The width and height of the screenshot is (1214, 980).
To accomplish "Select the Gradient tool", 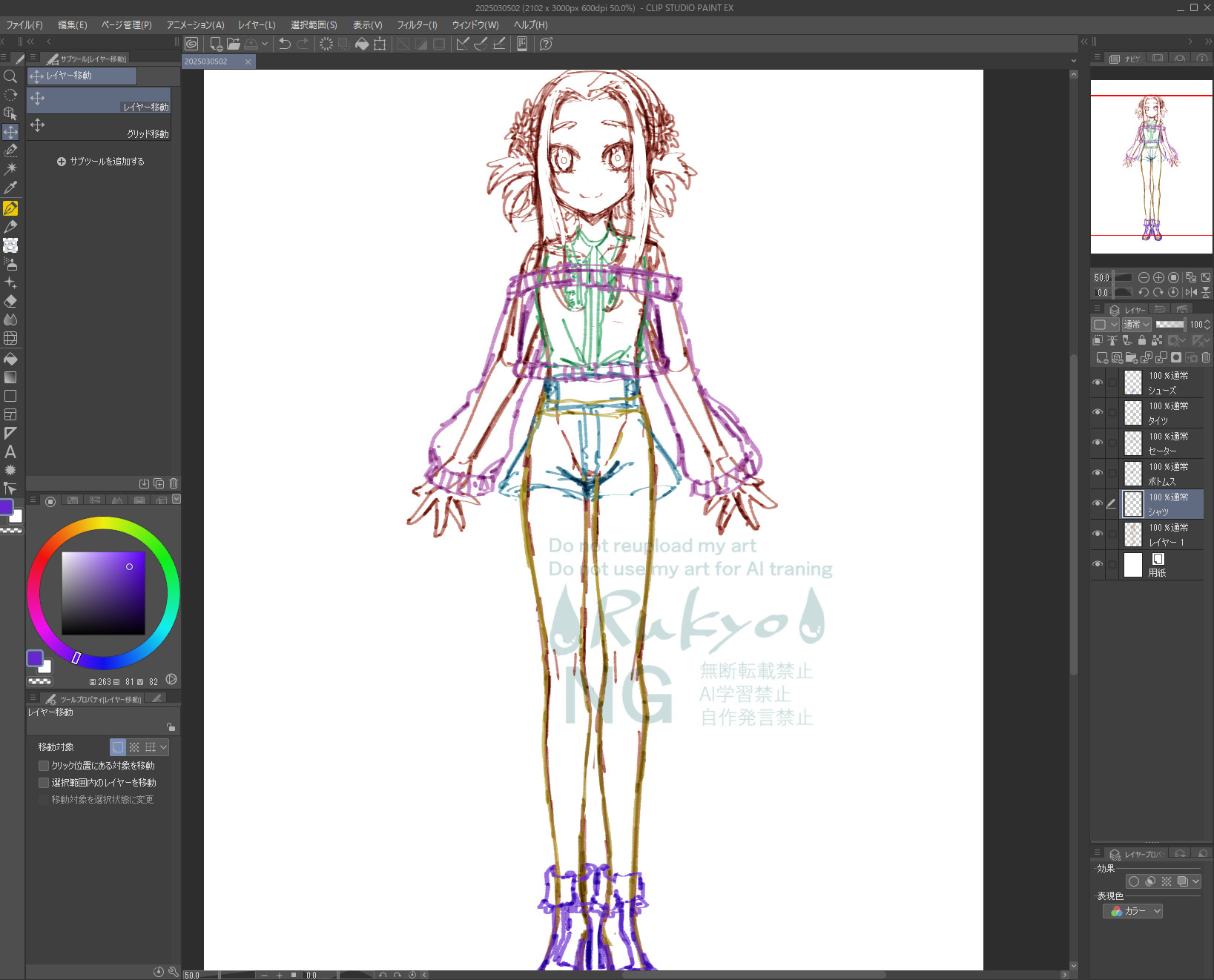I will click(x=10, y=377).
